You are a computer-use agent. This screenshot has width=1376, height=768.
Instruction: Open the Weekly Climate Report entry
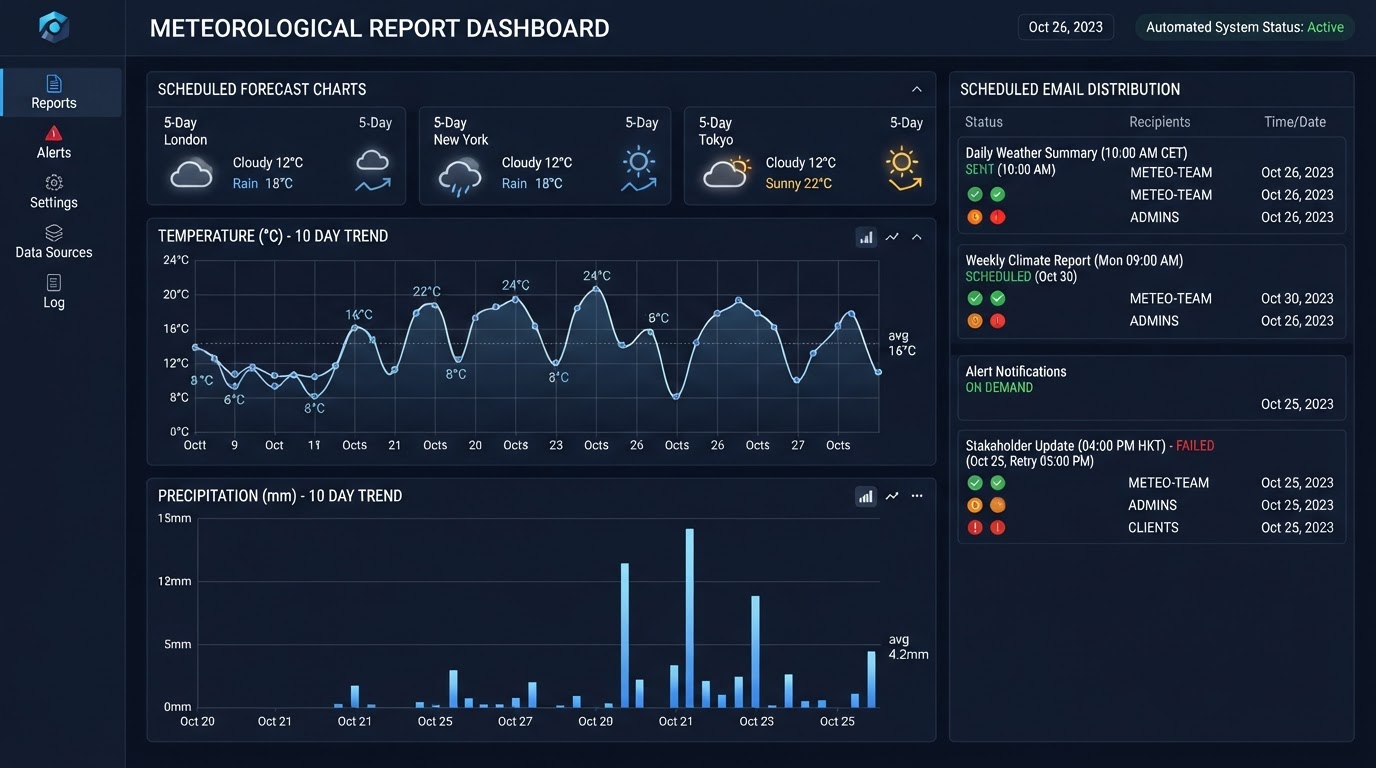pos(1151,291)
